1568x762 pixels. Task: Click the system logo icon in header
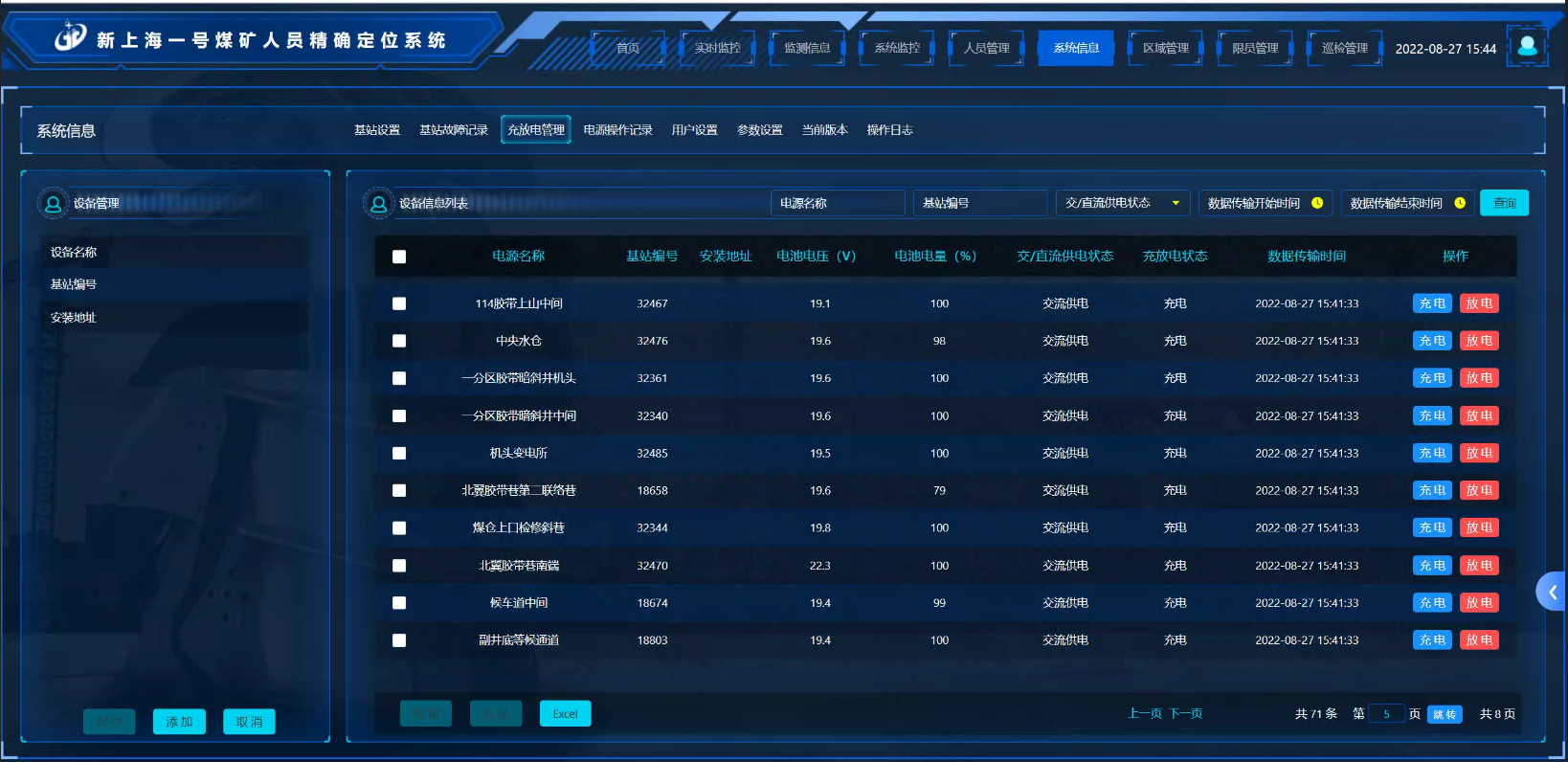[70, 37]
